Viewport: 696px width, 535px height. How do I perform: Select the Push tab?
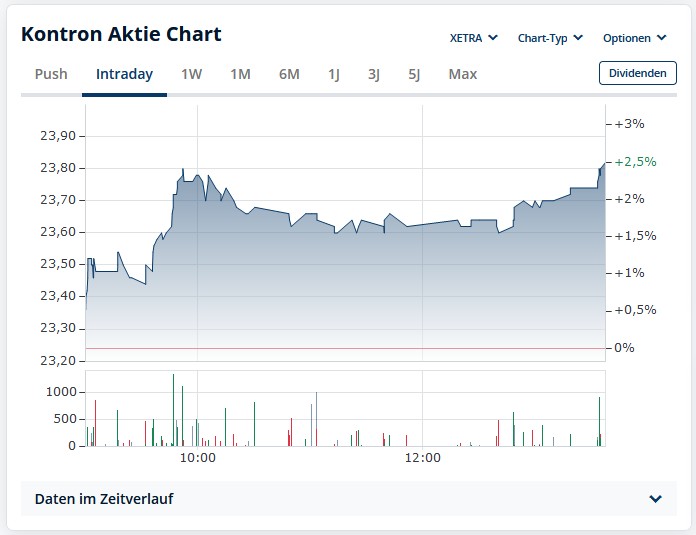click(51, 74)
